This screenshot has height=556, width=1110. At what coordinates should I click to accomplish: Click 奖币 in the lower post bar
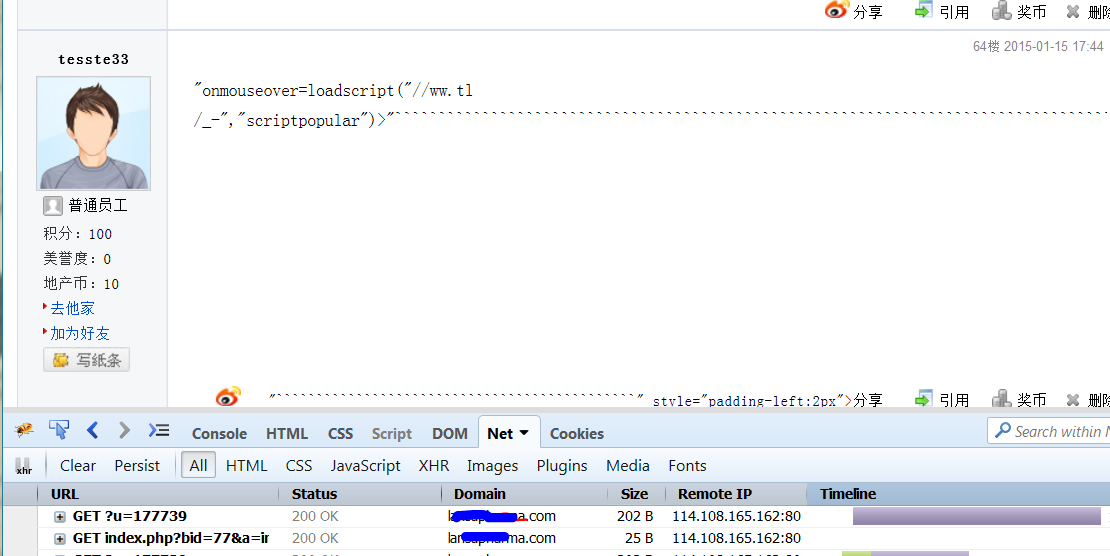click(1031, 400)
